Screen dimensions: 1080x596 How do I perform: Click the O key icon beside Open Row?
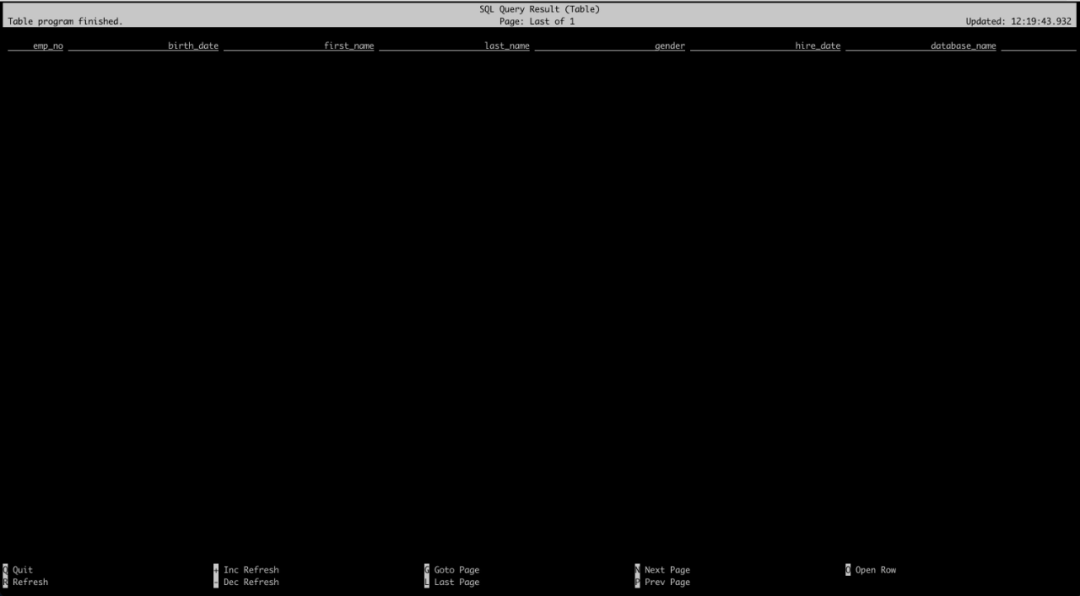[847, 569]
